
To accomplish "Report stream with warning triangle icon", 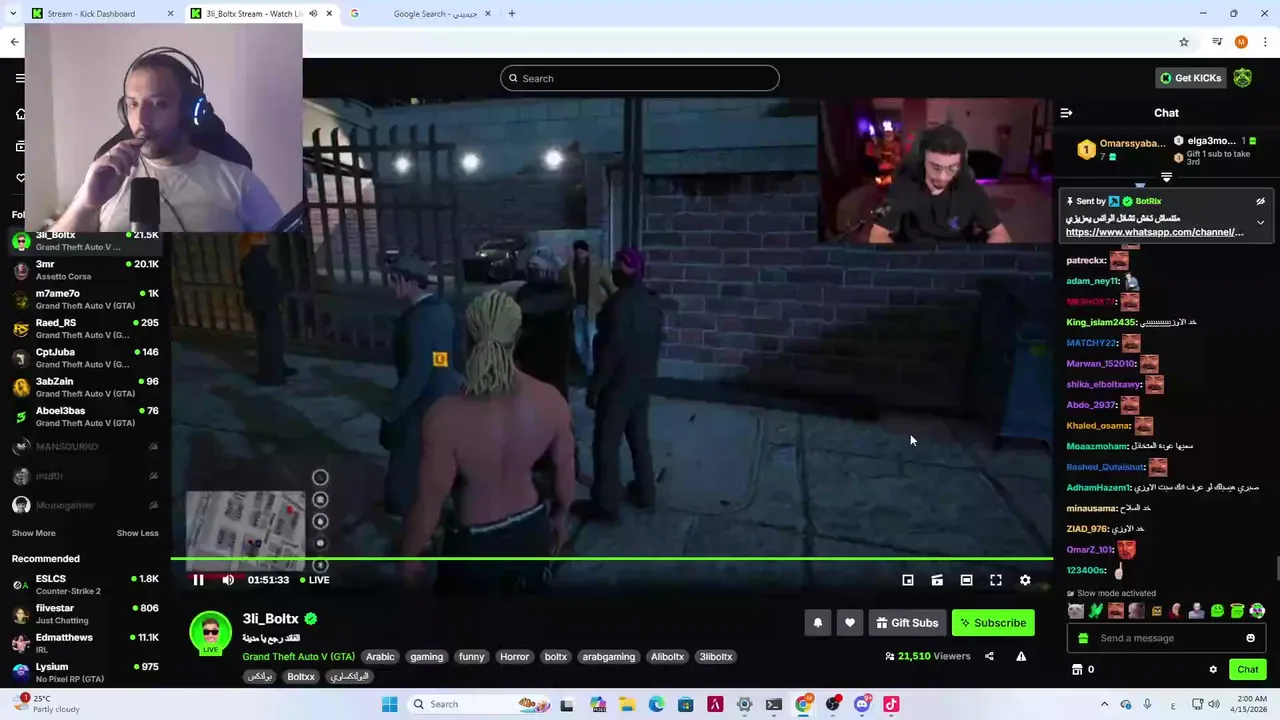I will [1021, 656].
